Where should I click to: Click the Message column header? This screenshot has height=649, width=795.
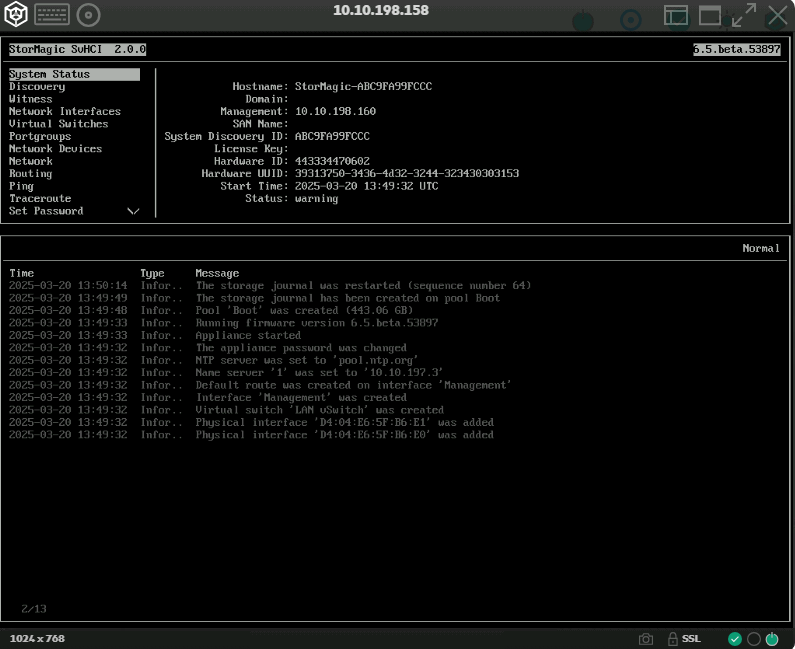[x=217, y=273]
